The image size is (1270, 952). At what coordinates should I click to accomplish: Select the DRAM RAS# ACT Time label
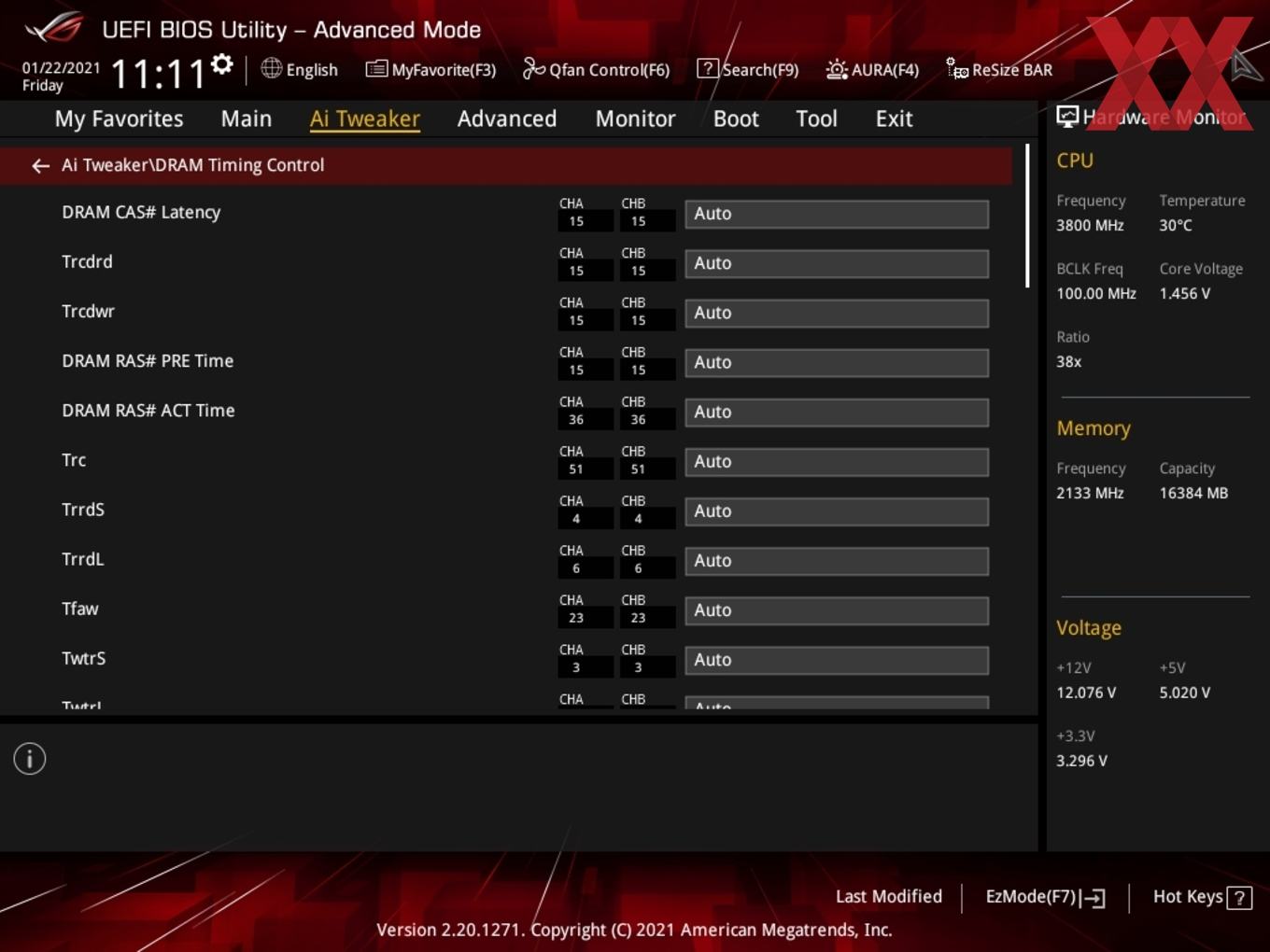point(148,411)
